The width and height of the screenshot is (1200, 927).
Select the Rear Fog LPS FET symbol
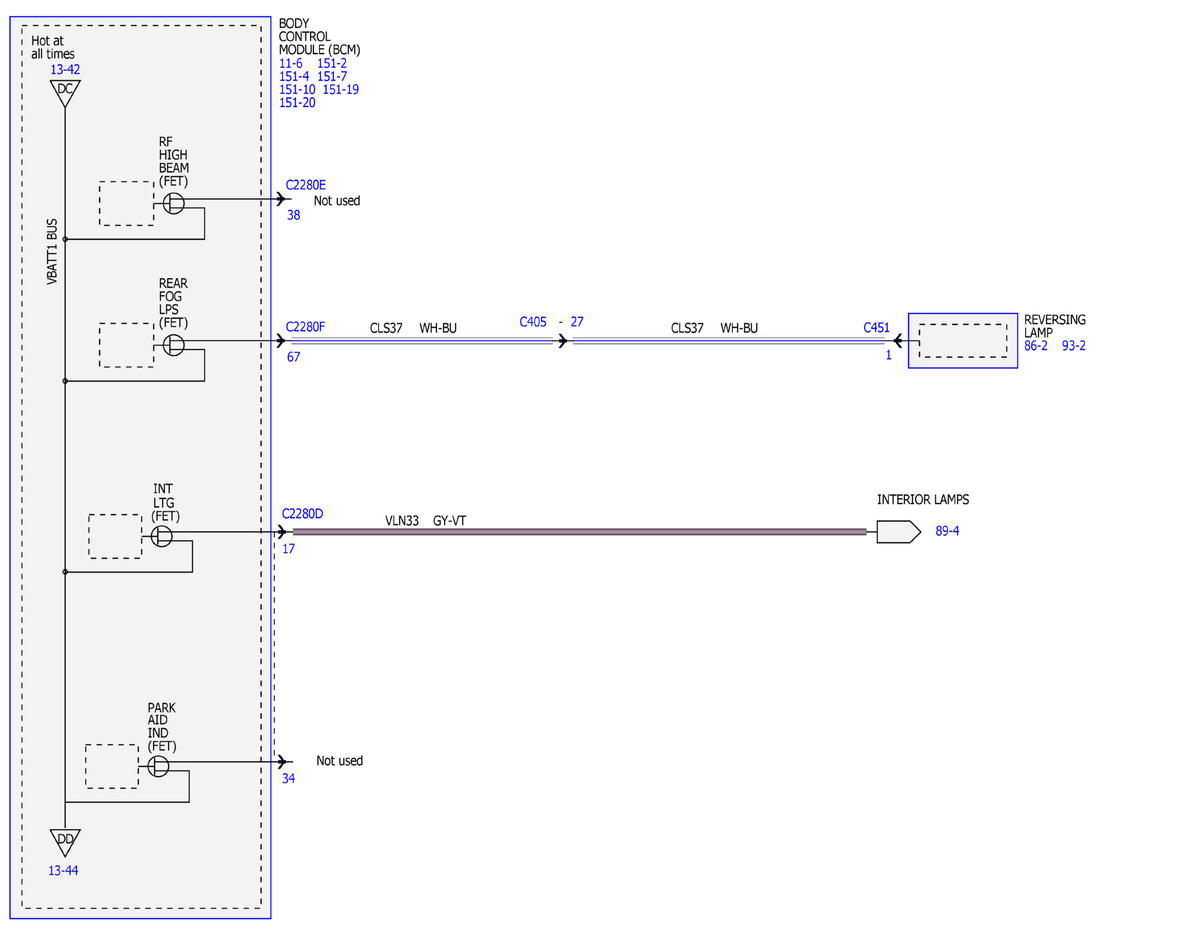click(x=174, y=345)
